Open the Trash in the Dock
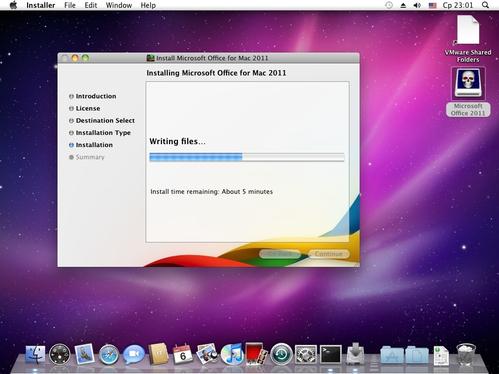This screenshot has height=374, width=499. (x=466, y=355)
